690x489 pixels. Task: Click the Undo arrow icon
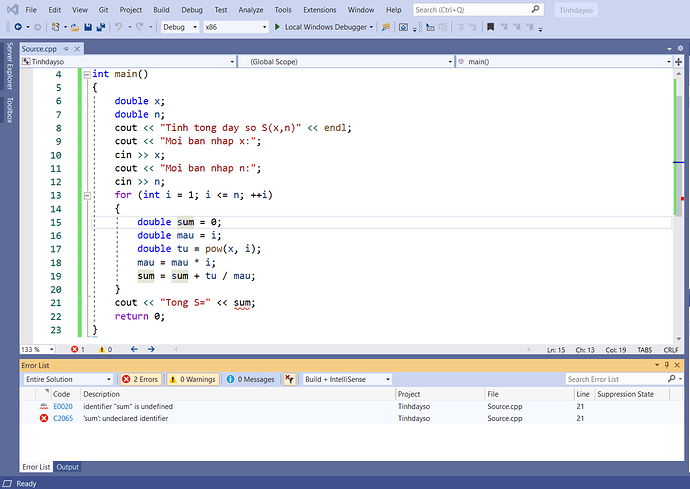[118, 27]
